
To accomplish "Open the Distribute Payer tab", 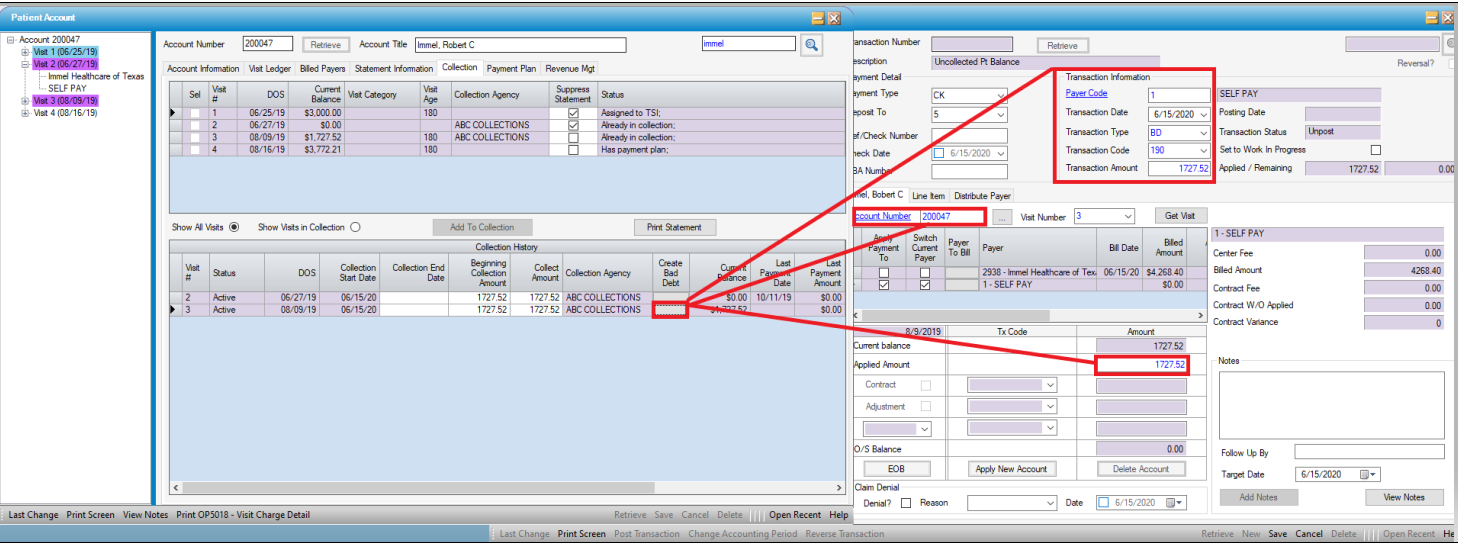I will coord(981,196).
